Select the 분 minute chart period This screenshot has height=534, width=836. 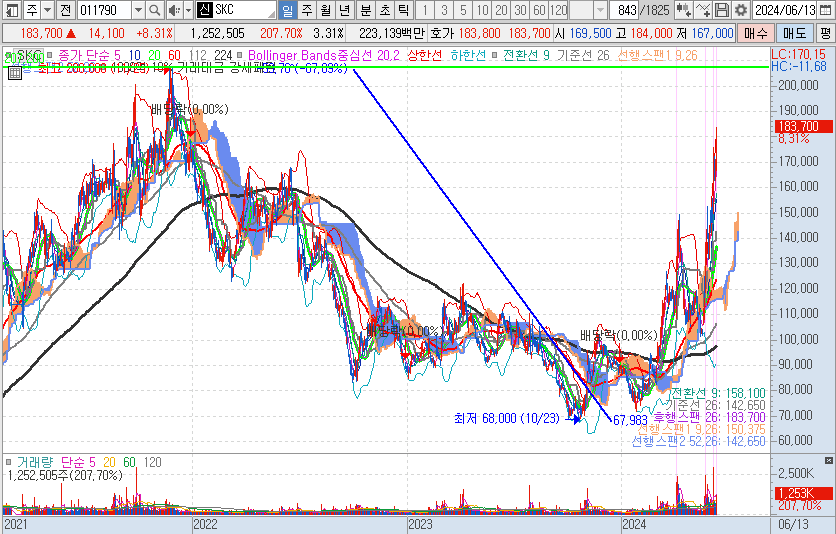coord(366,10)
